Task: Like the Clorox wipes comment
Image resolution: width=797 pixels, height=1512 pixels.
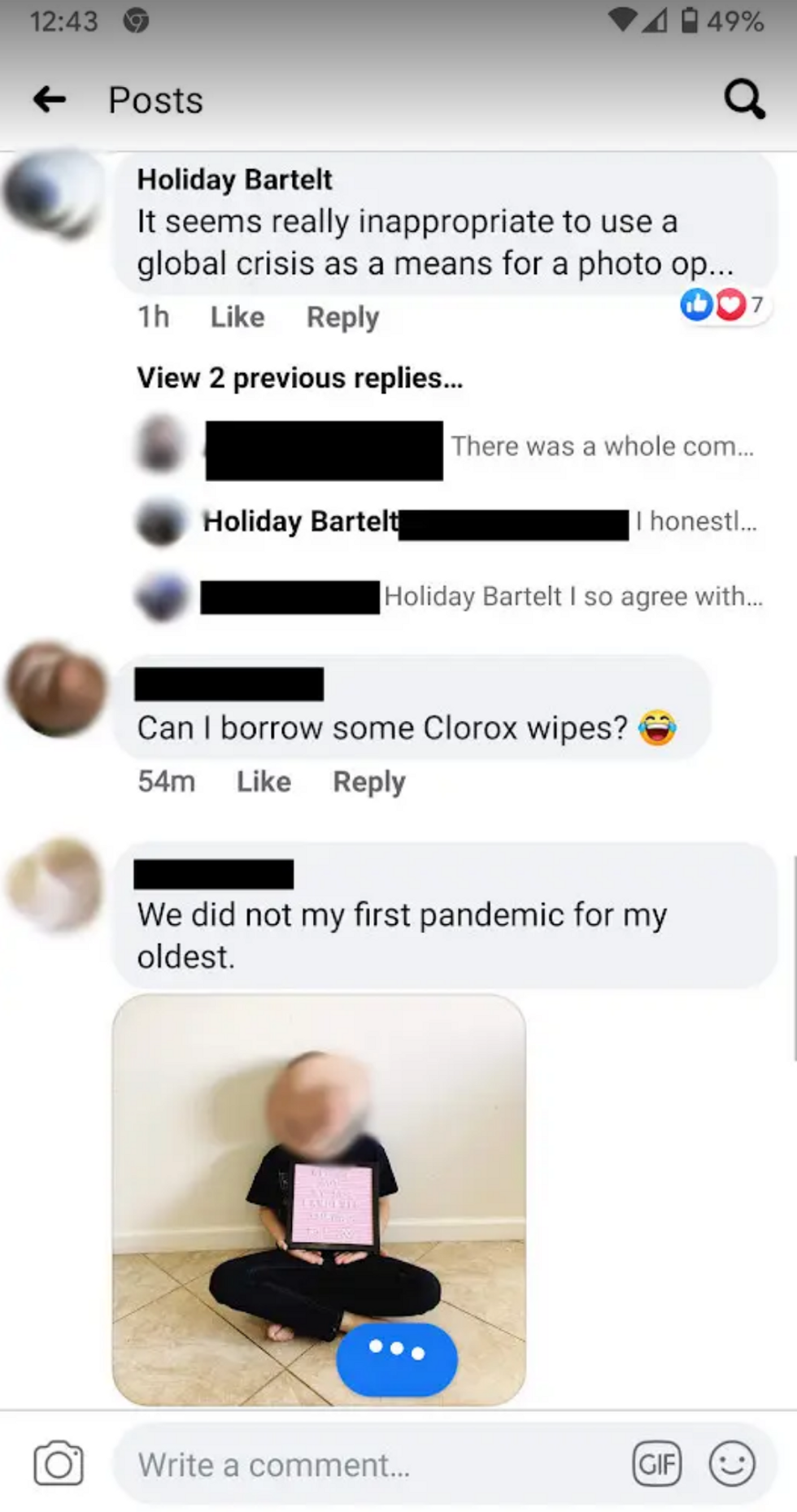Action: coord(263,781)
